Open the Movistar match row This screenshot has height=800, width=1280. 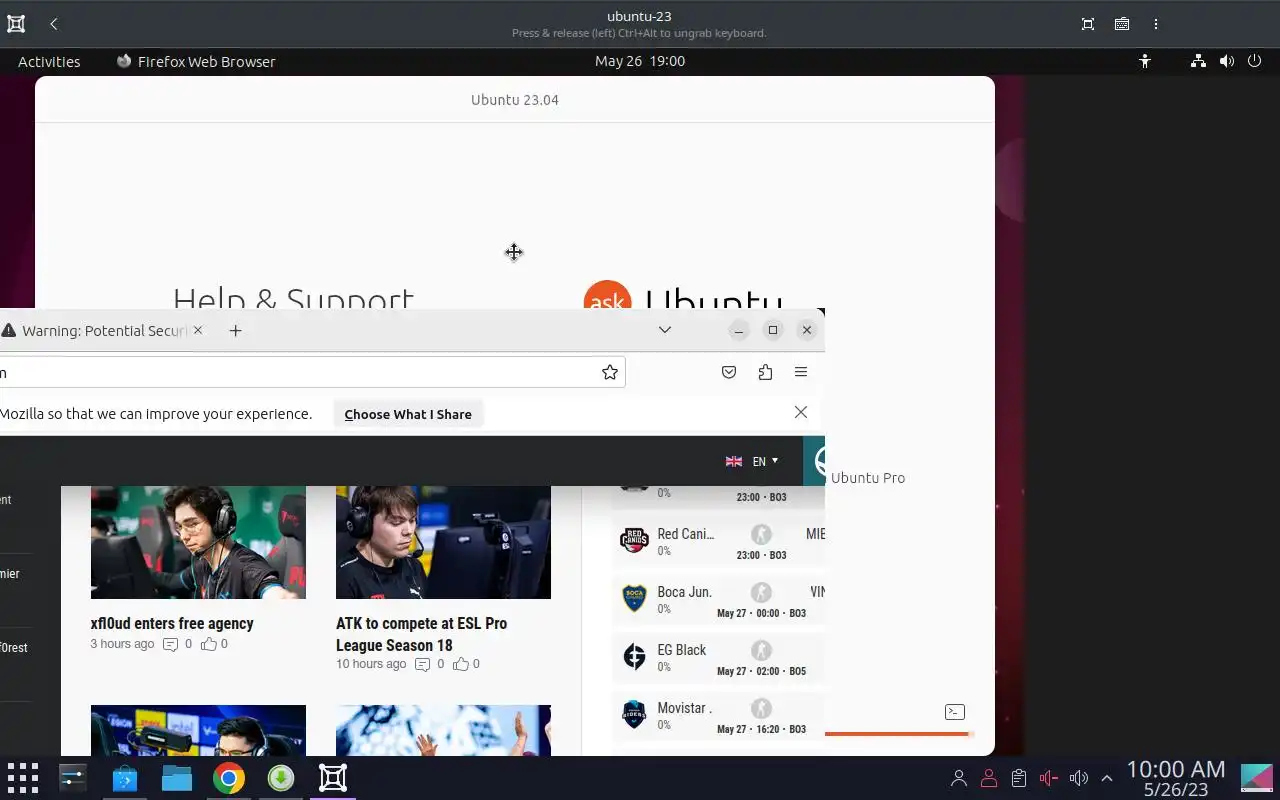(x=718, y=717)
